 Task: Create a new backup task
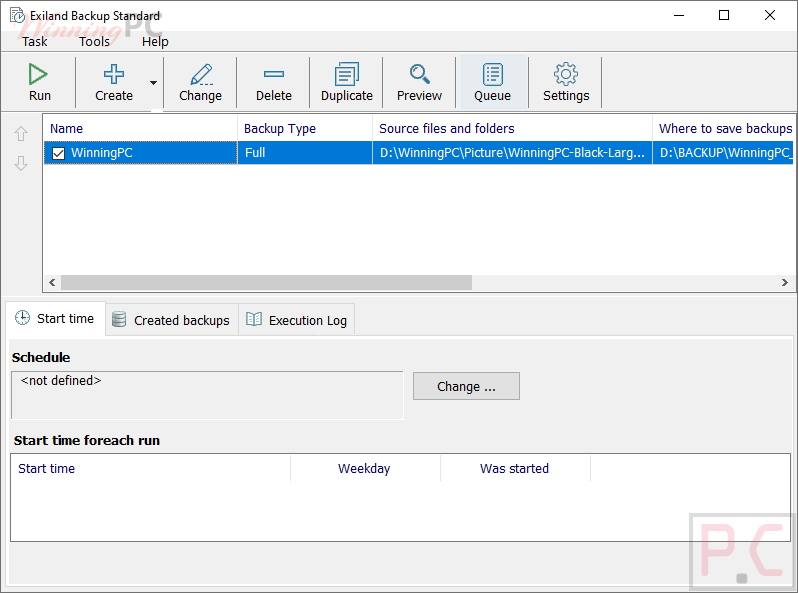(113, 82)
